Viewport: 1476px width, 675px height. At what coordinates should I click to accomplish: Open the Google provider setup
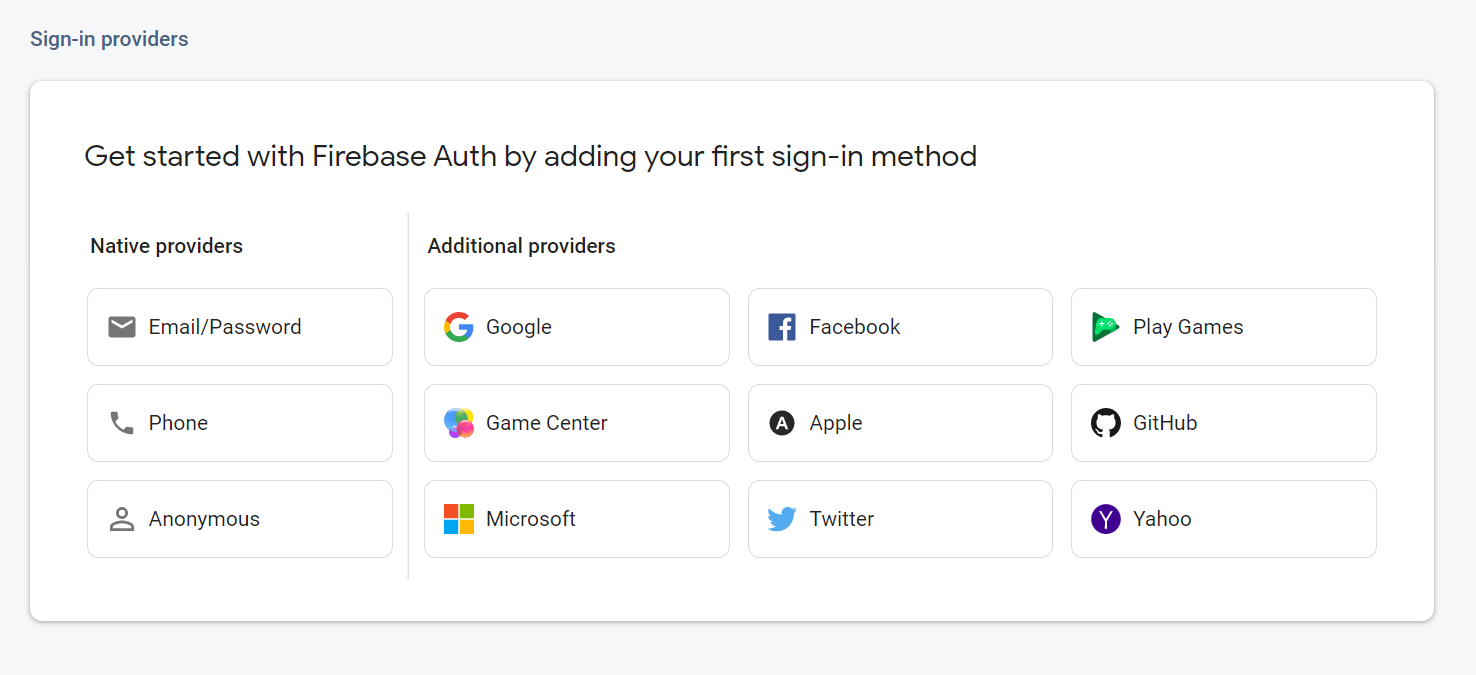click(x=577, y=326)
